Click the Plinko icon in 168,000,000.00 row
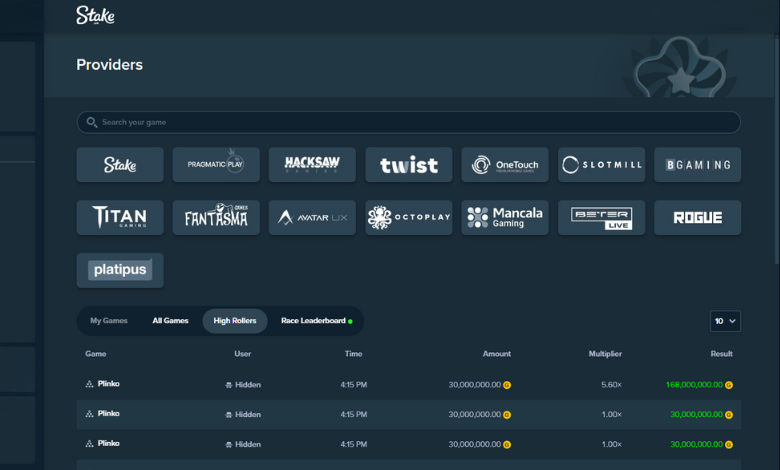 pos(90,384)
